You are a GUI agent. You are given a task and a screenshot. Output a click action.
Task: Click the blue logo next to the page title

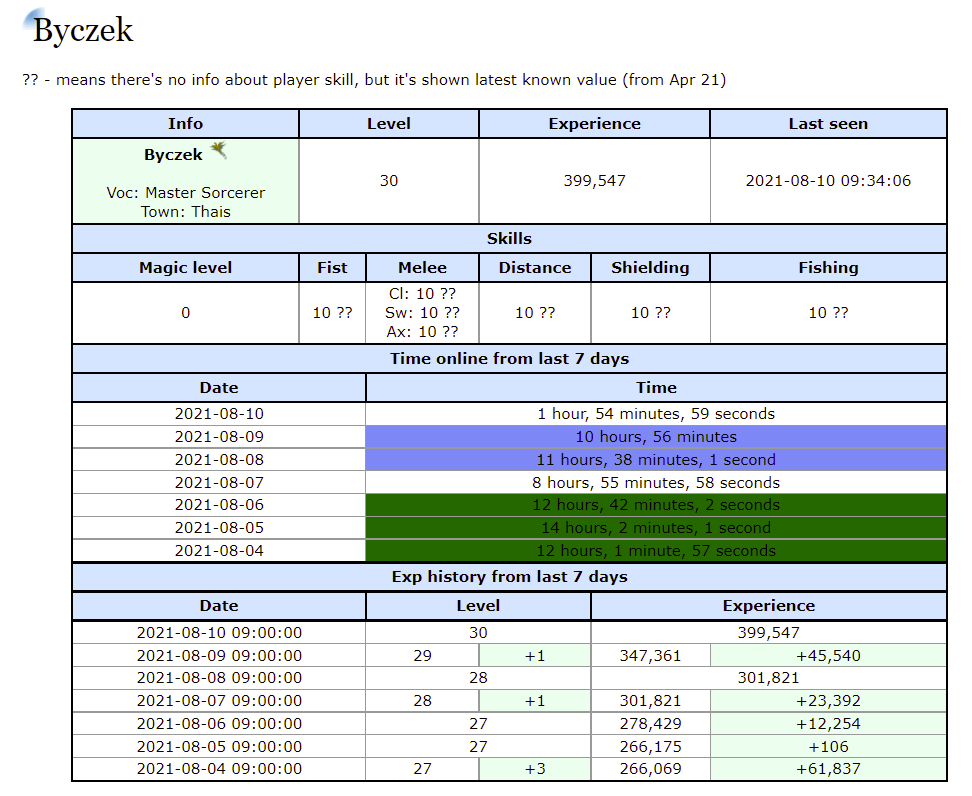pos(35,20)
